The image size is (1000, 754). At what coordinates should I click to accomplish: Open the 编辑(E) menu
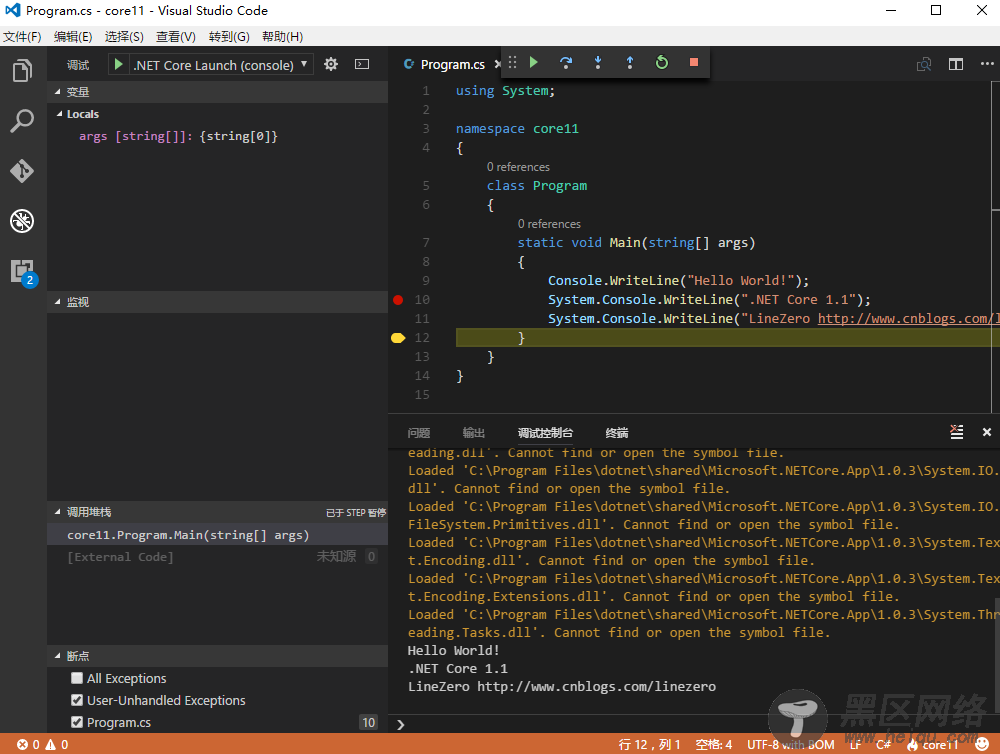pyautogui.click(x=73, y=36)
